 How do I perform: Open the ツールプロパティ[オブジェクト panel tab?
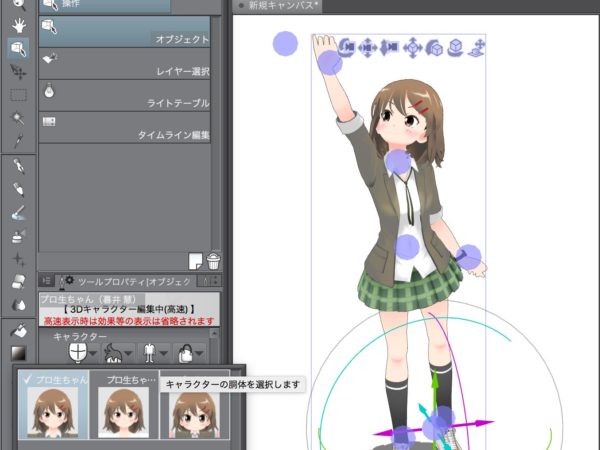126,282
